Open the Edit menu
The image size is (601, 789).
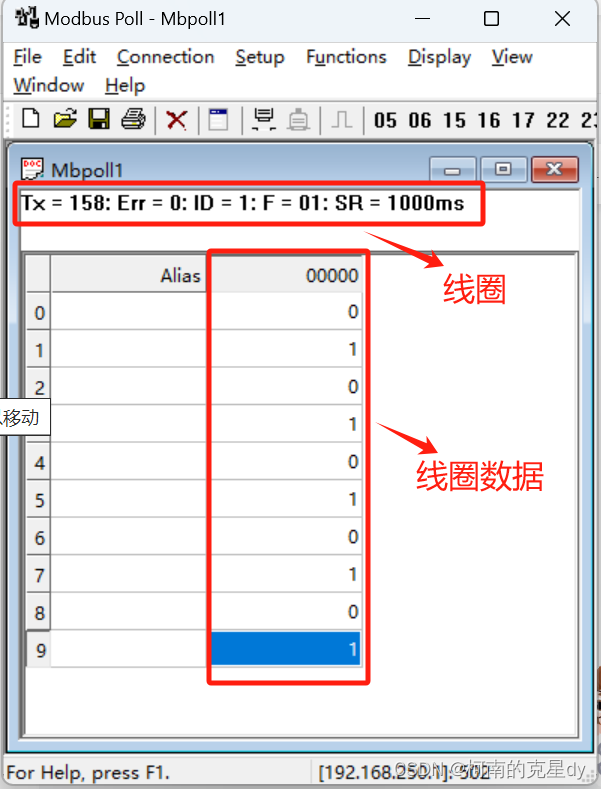79,57
